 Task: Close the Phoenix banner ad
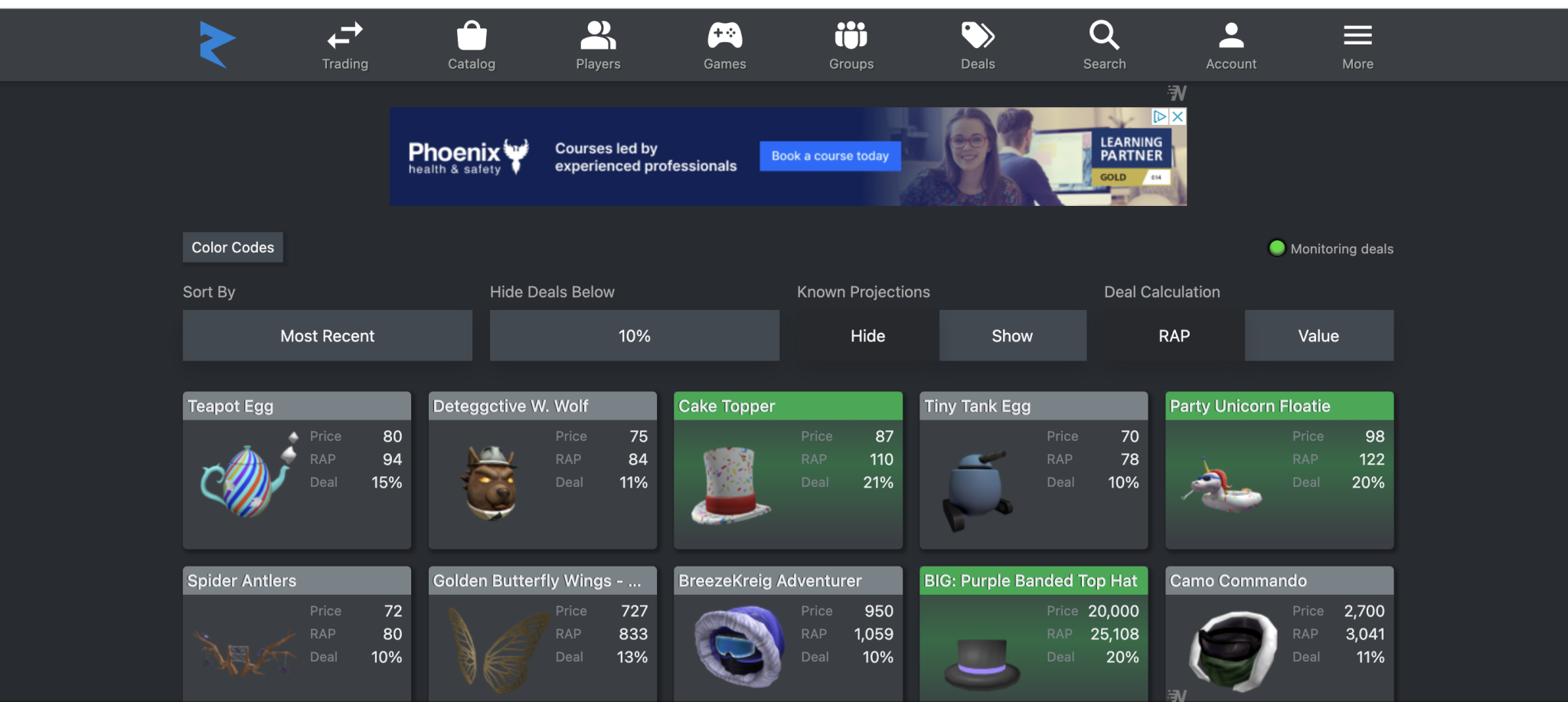1177,116
